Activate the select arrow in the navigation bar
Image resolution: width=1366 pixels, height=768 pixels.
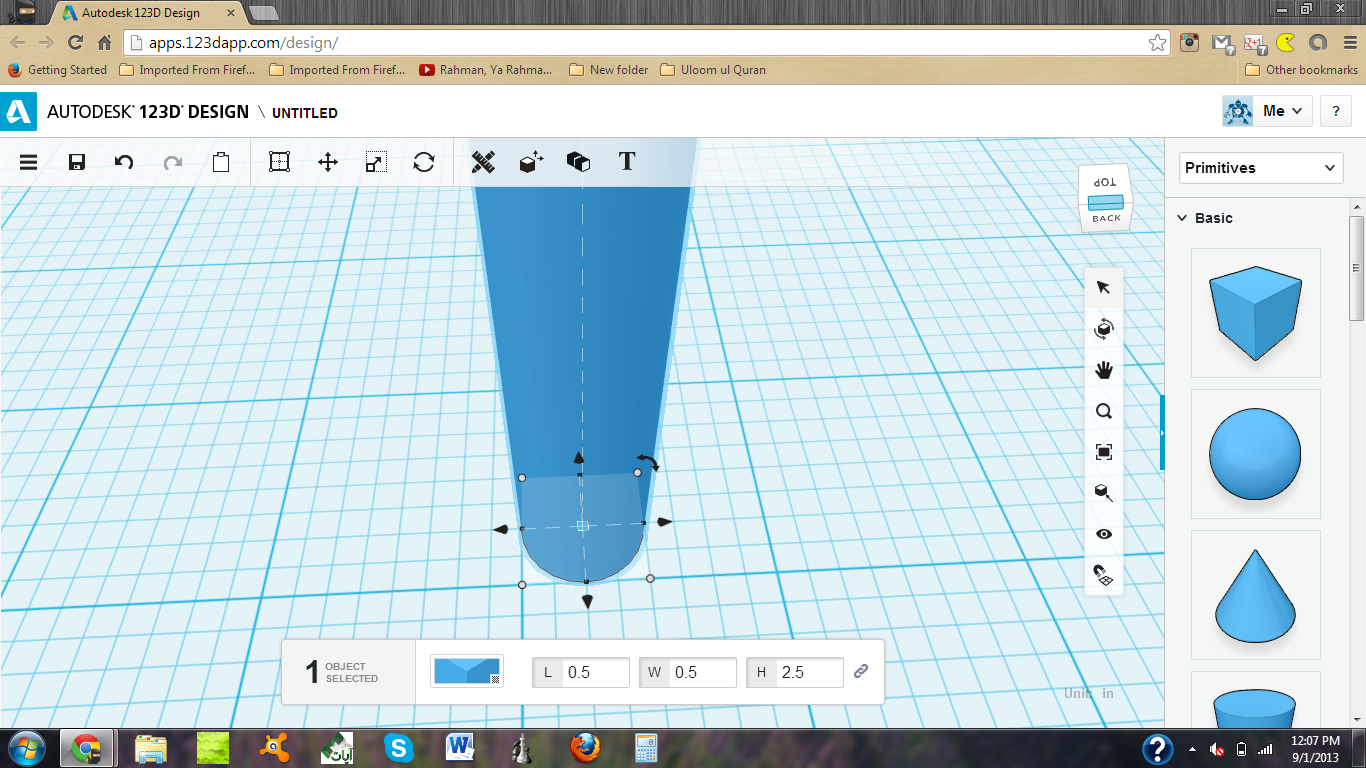coord(1104,288)
